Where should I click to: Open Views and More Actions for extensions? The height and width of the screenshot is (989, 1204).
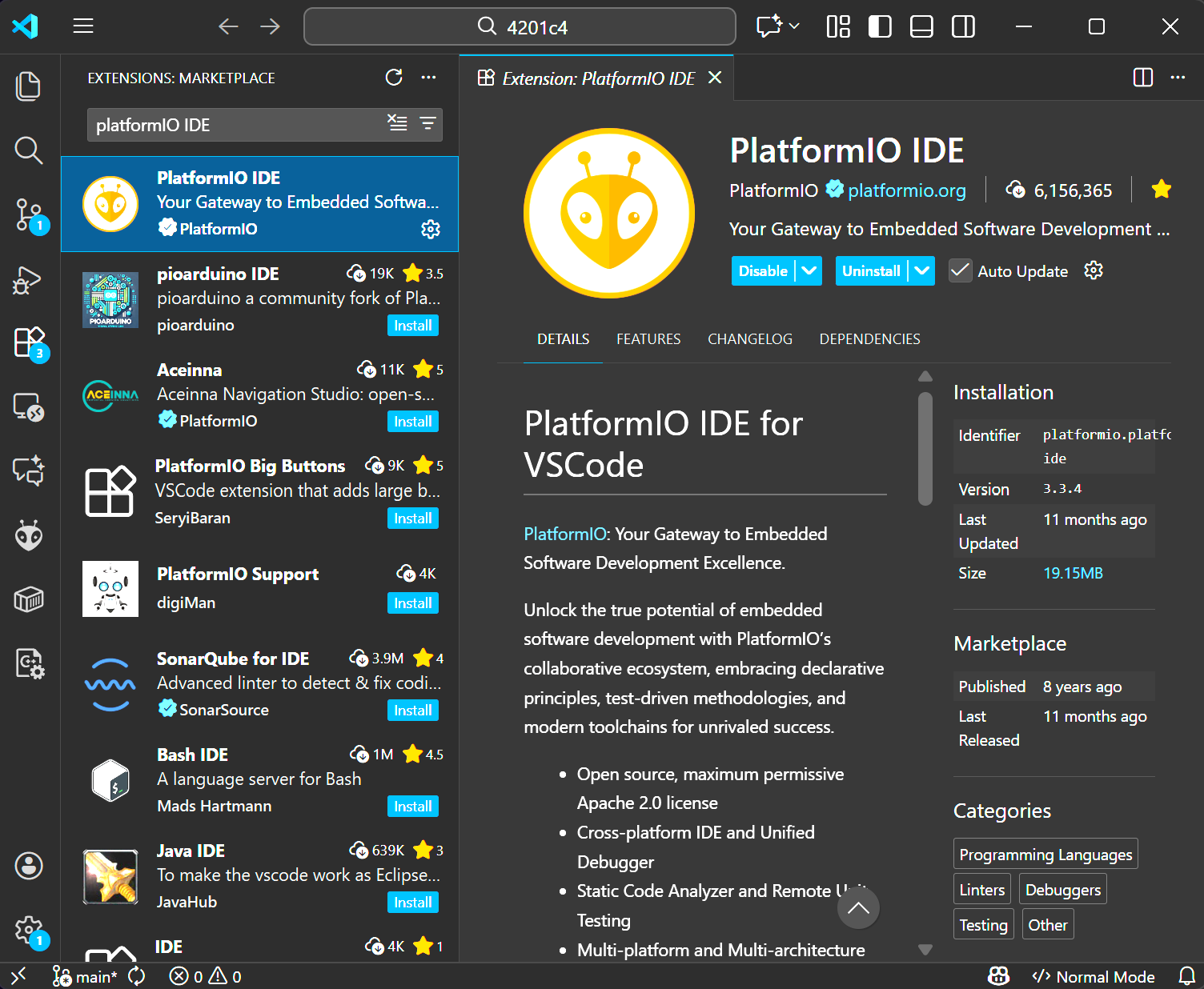tap(429, 78)
